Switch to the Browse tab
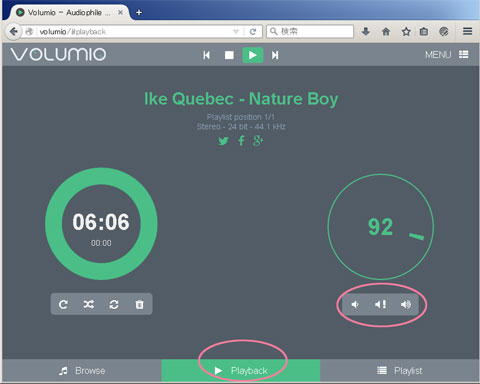The height and width of the screenshot is (384, 480). click(82, 371)
